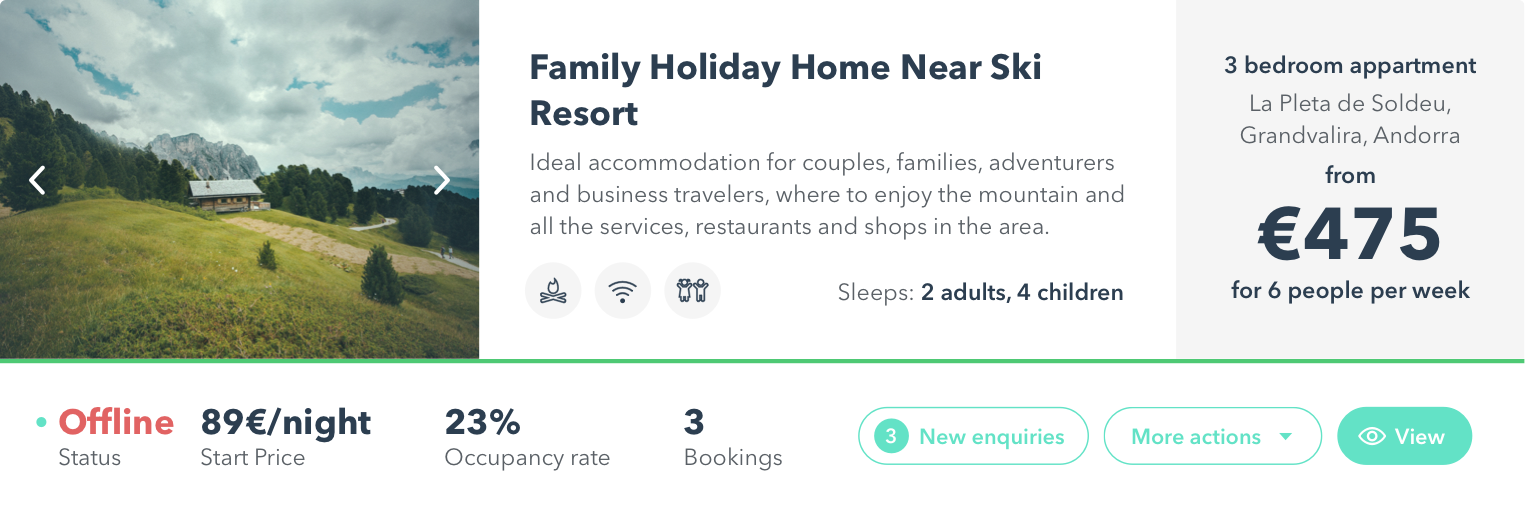1525x512 pixels.
Task: Select the 89€/night Start Price
Action: [286, 423]
